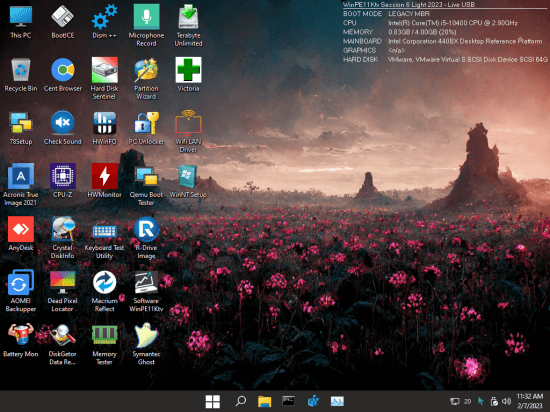The width and height of the screenshot is (550, 412).
Task: Open File Explorer from the taskbar
Action: coord(264,401)
